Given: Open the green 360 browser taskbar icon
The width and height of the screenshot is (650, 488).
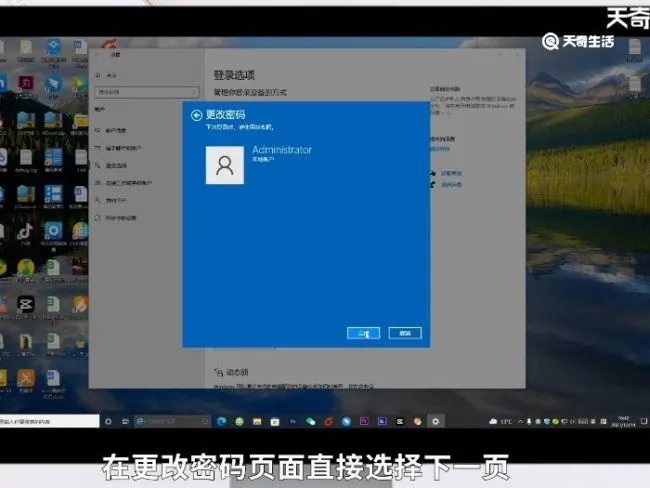Looking at the screenshot, I should pyautogui.click(x=239, y=421).
